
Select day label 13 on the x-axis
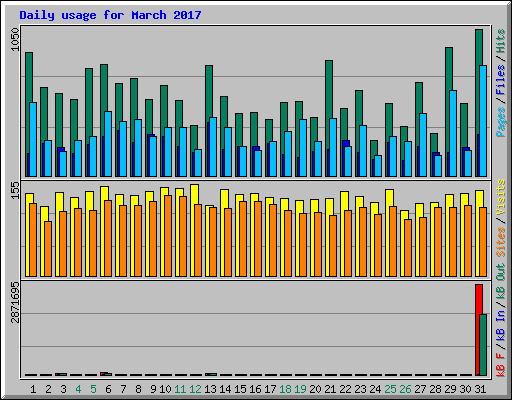point(210,389)
